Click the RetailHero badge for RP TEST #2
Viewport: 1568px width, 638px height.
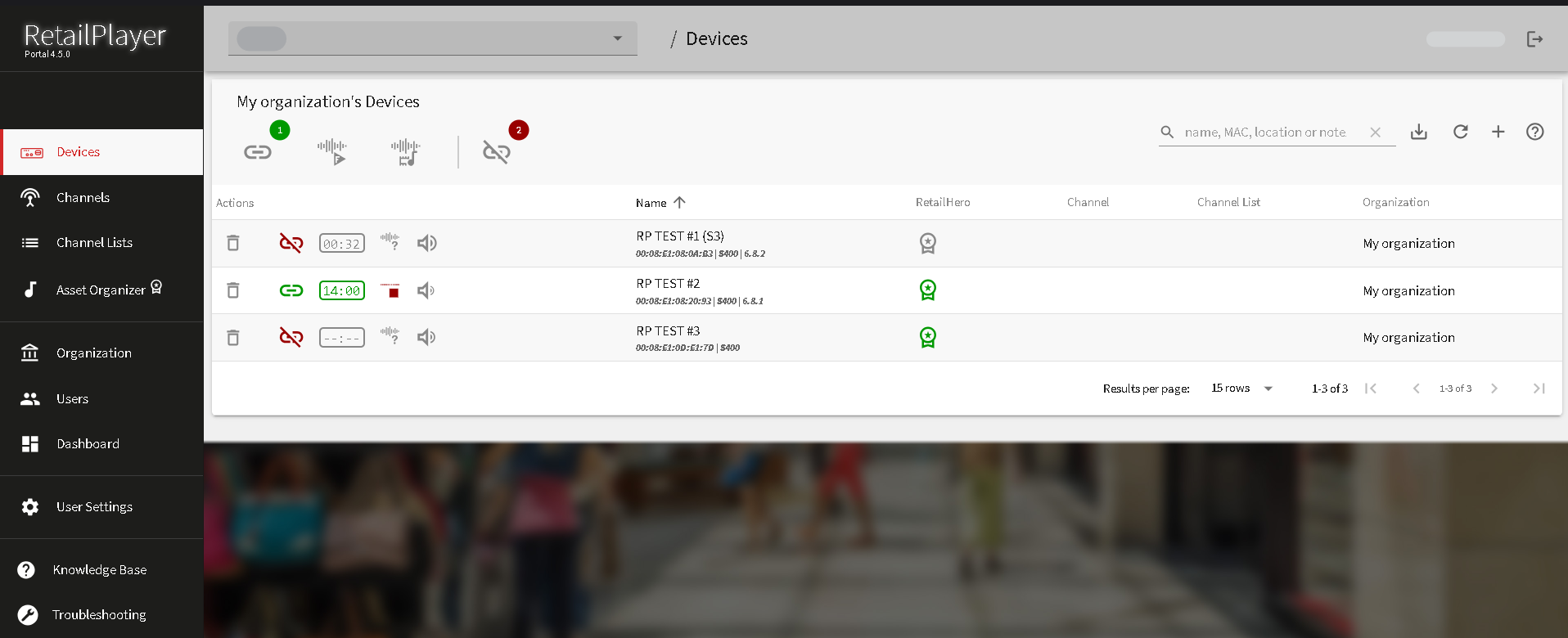(x=927, y=290)
